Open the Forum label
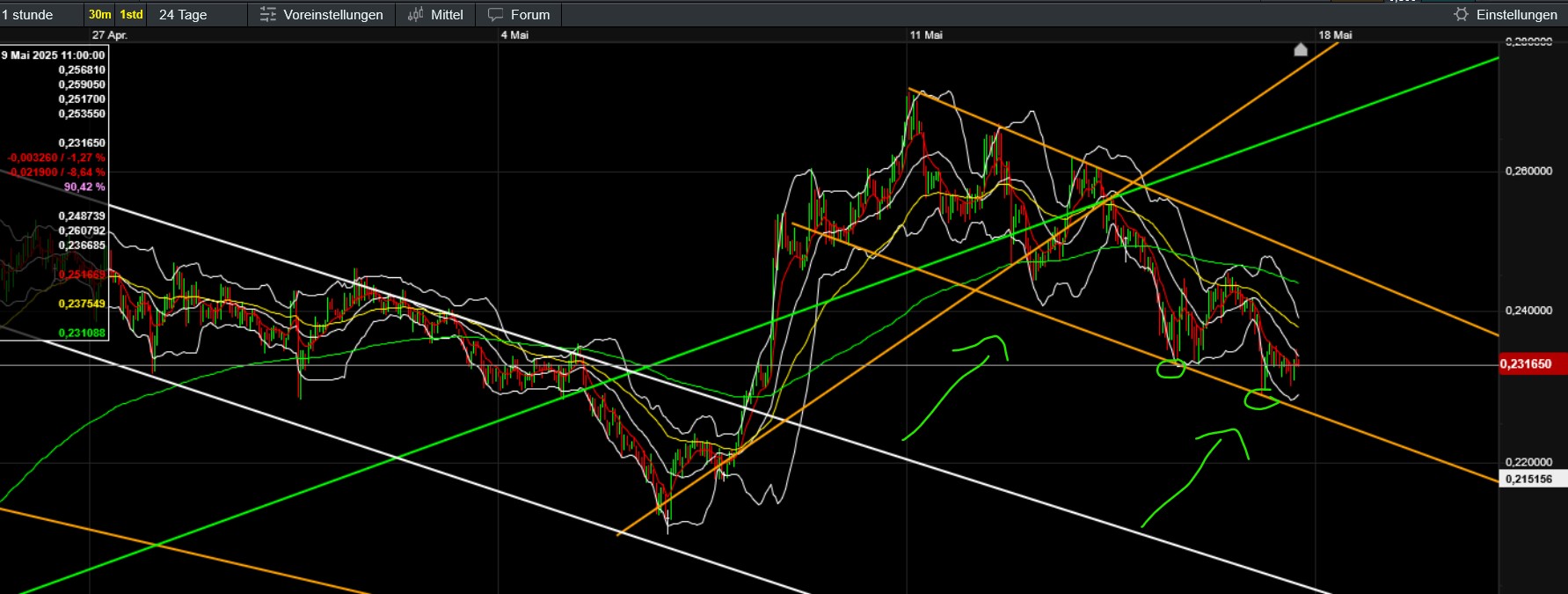This screenshot has height=594, width=1568. tap(530, 14)
